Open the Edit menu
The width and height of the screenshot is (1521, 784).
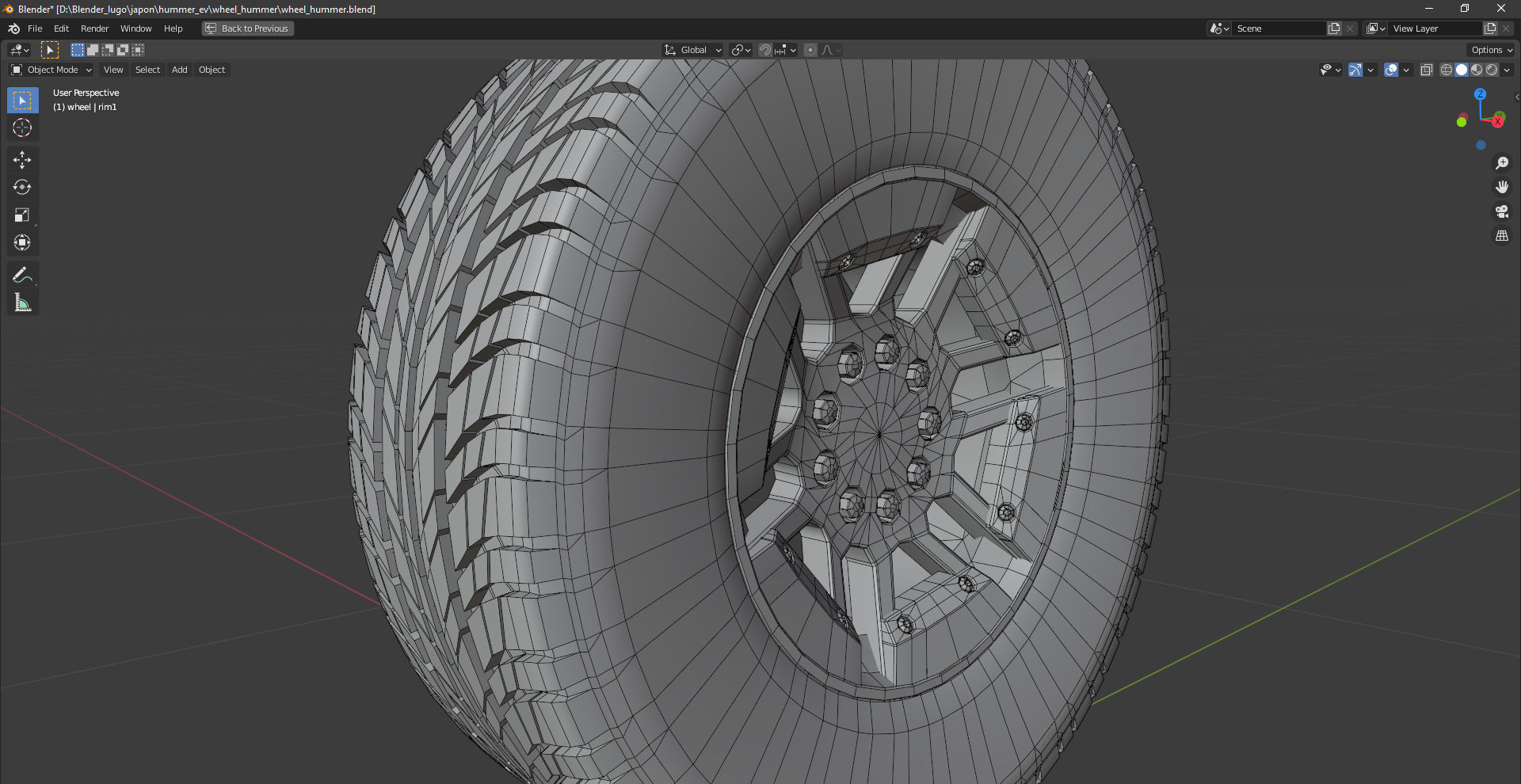tap(61, 29)
